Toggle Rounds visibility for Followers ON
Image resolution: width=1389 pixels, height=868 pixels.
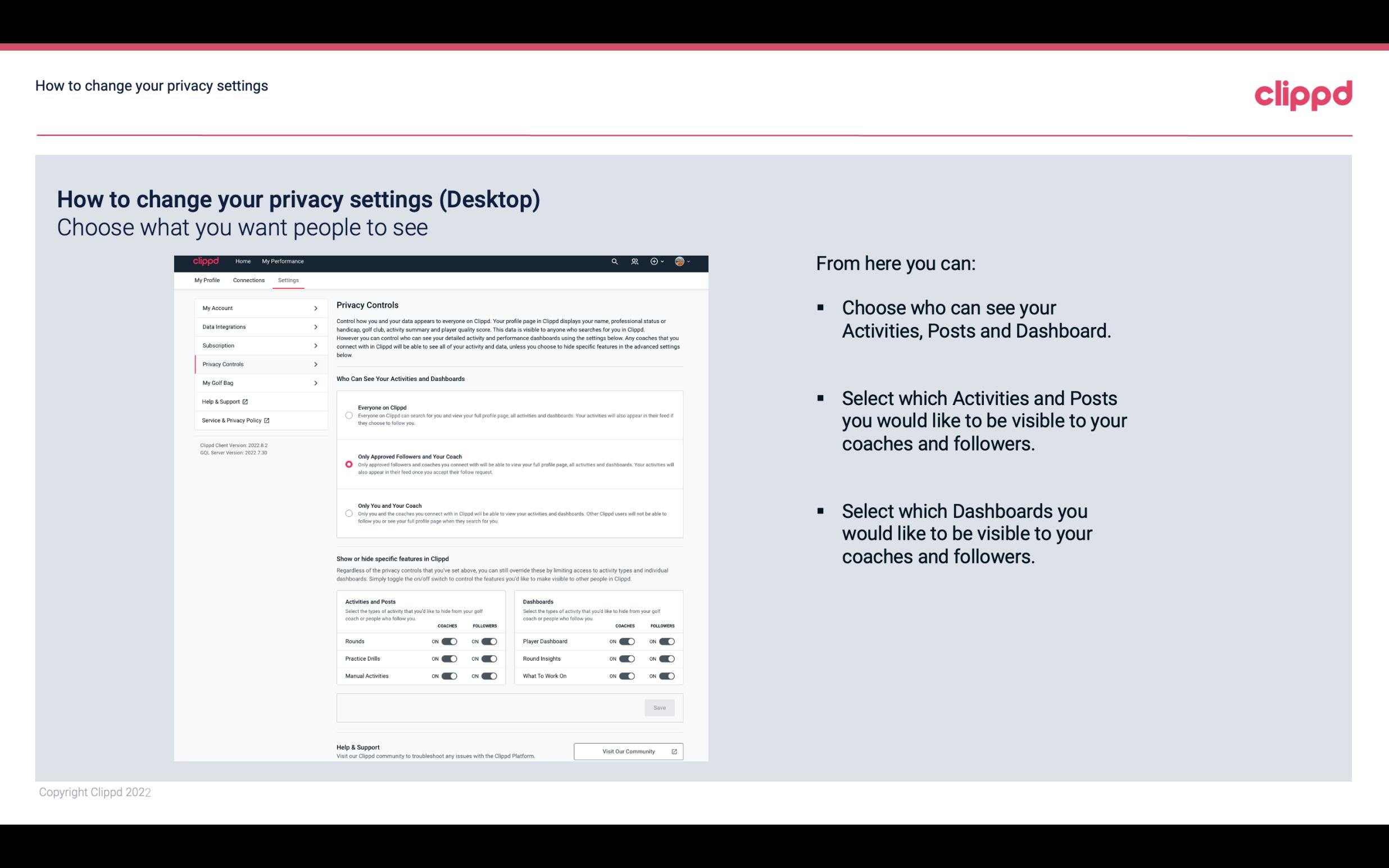coord(488,641)
